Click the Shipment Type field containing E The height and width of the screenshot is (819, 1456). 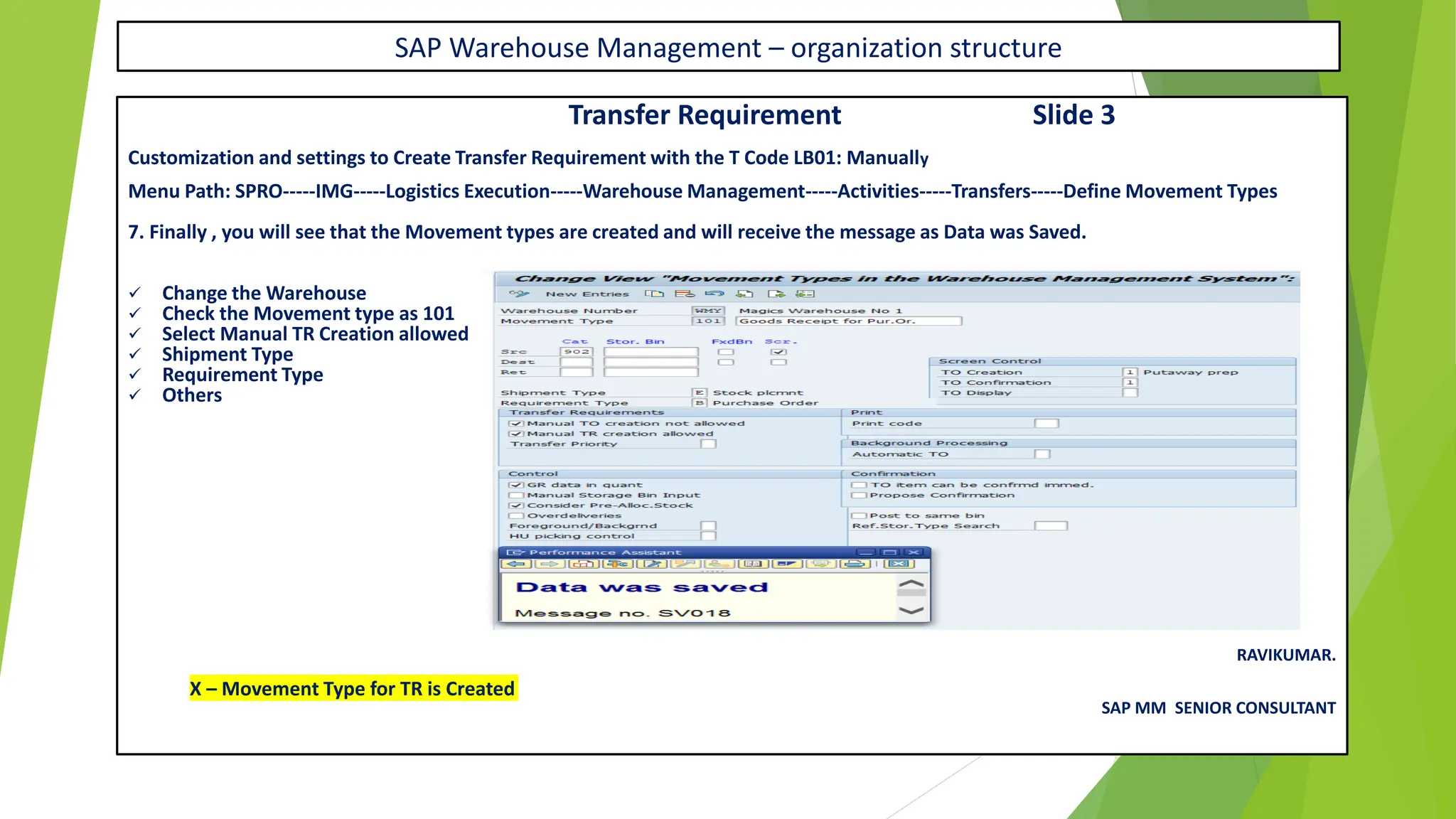click(699, 392)
